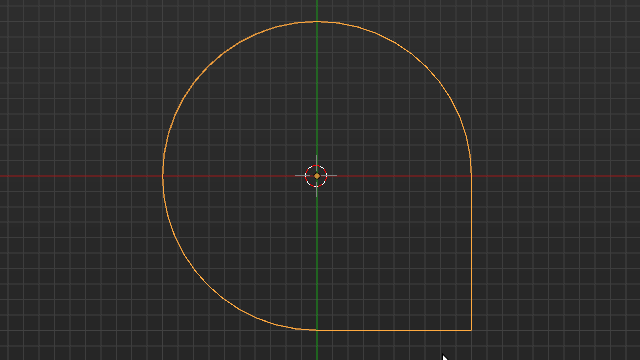The width and height of the screenshot is (640, 360).
Task: Click the orange origin dot inside the cursor
Action: tap(317, 176)
